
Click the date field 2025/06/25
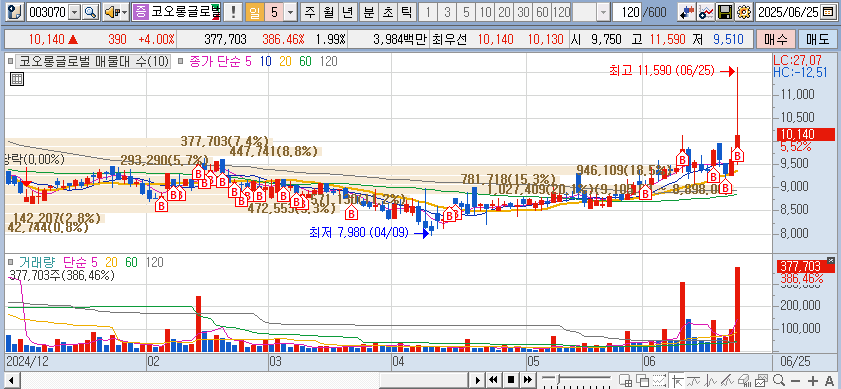[789, 12]
